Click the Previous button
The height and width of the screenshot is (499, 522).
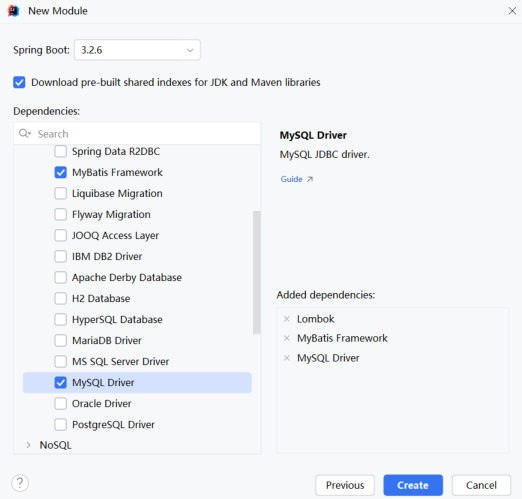coord(345,485)
